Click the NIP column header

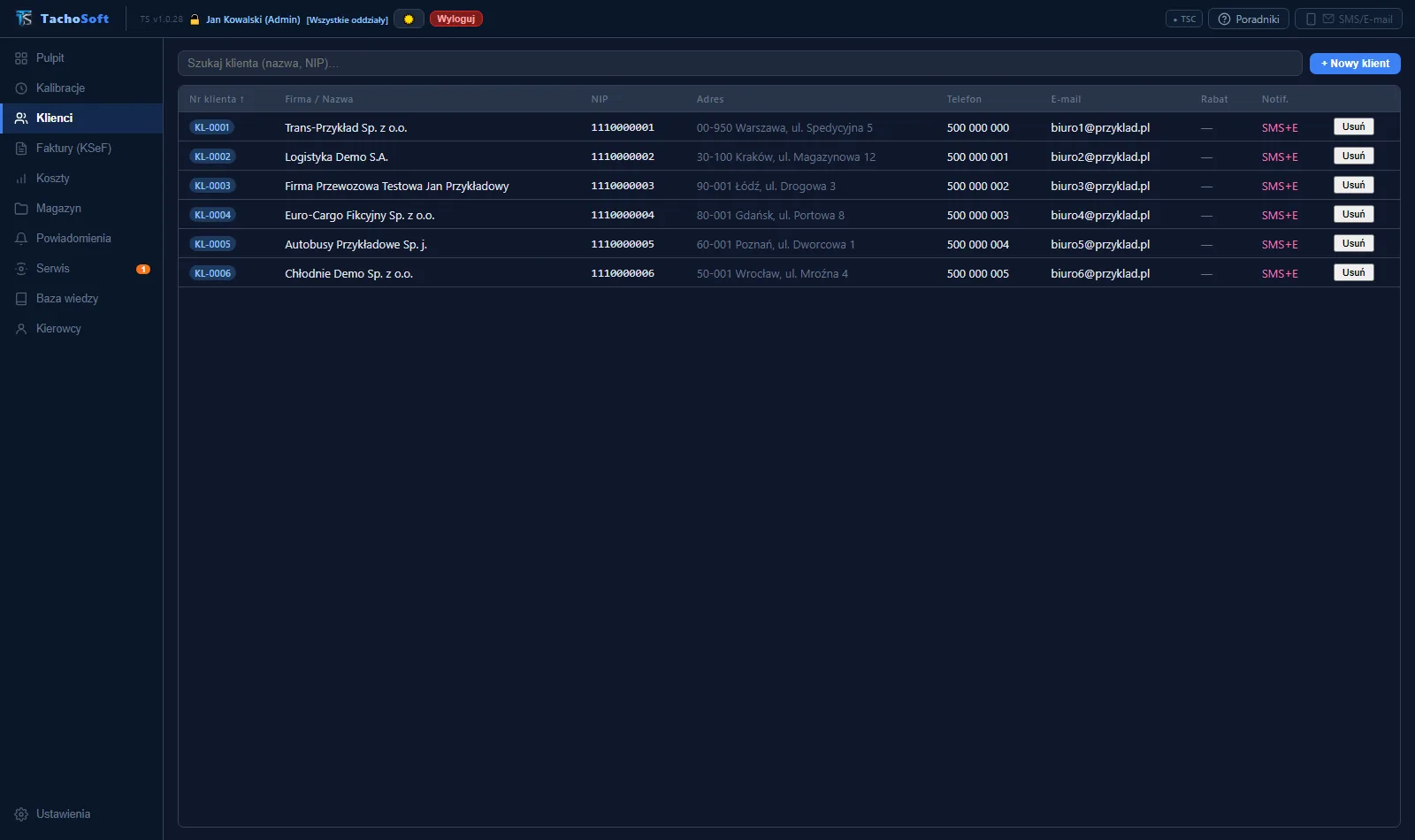tap(600, 99)
